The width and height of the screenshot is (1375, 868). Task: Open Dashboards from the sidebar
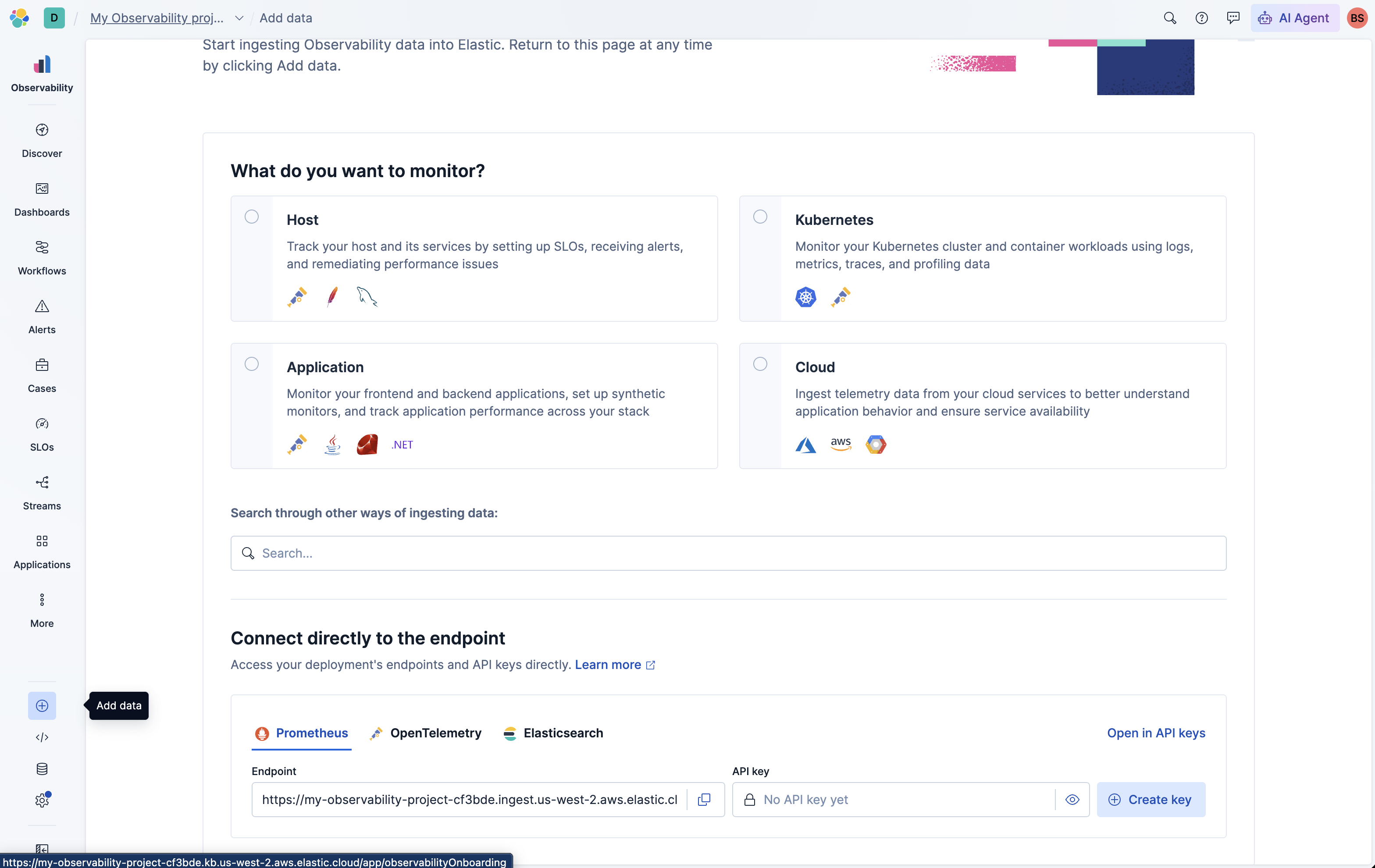tap(42, 199)
